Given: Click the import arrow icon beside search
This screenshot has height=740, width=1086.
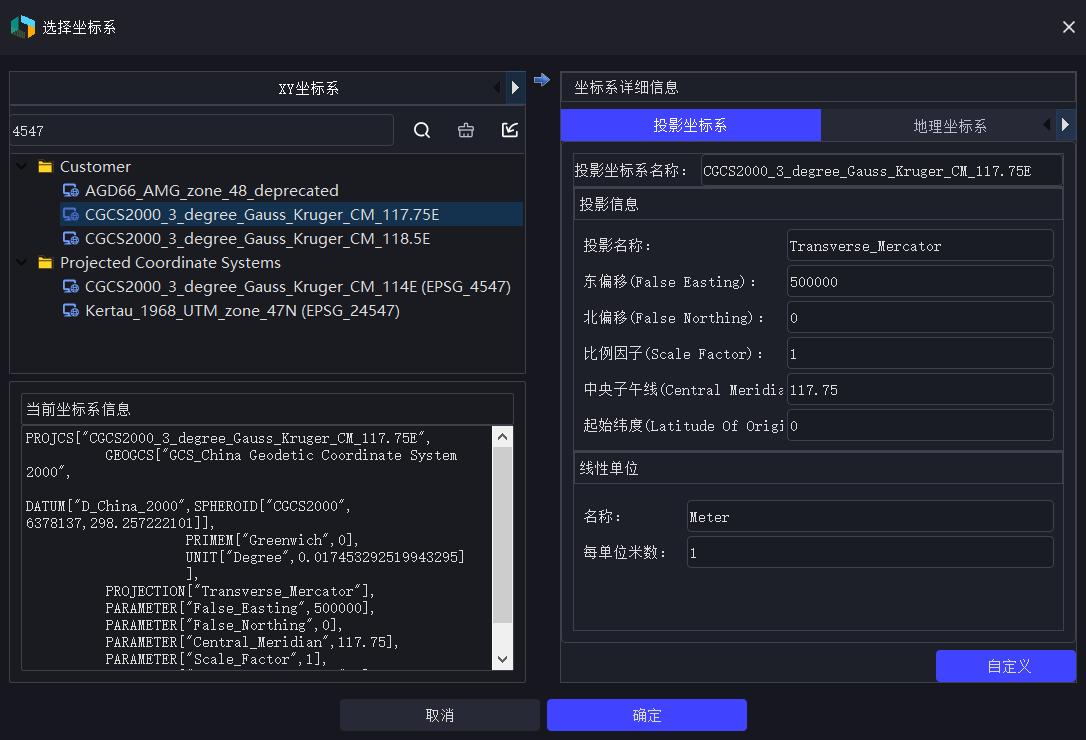Looking at the screenshot, I should point(510,130).
